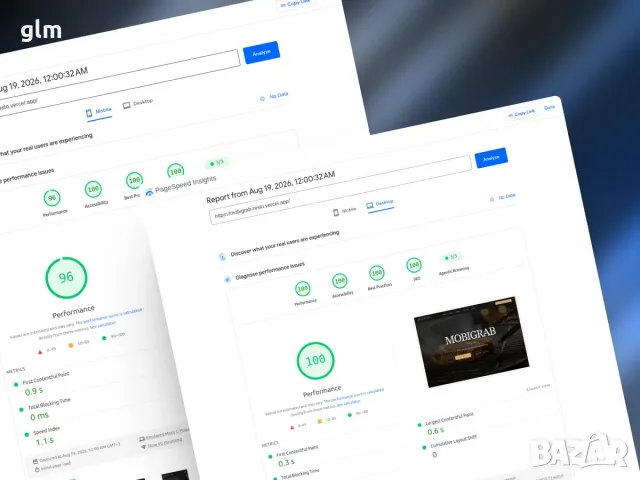Select Mobile tab in the front window
This screenshot has height=480, width=640.
345,211
